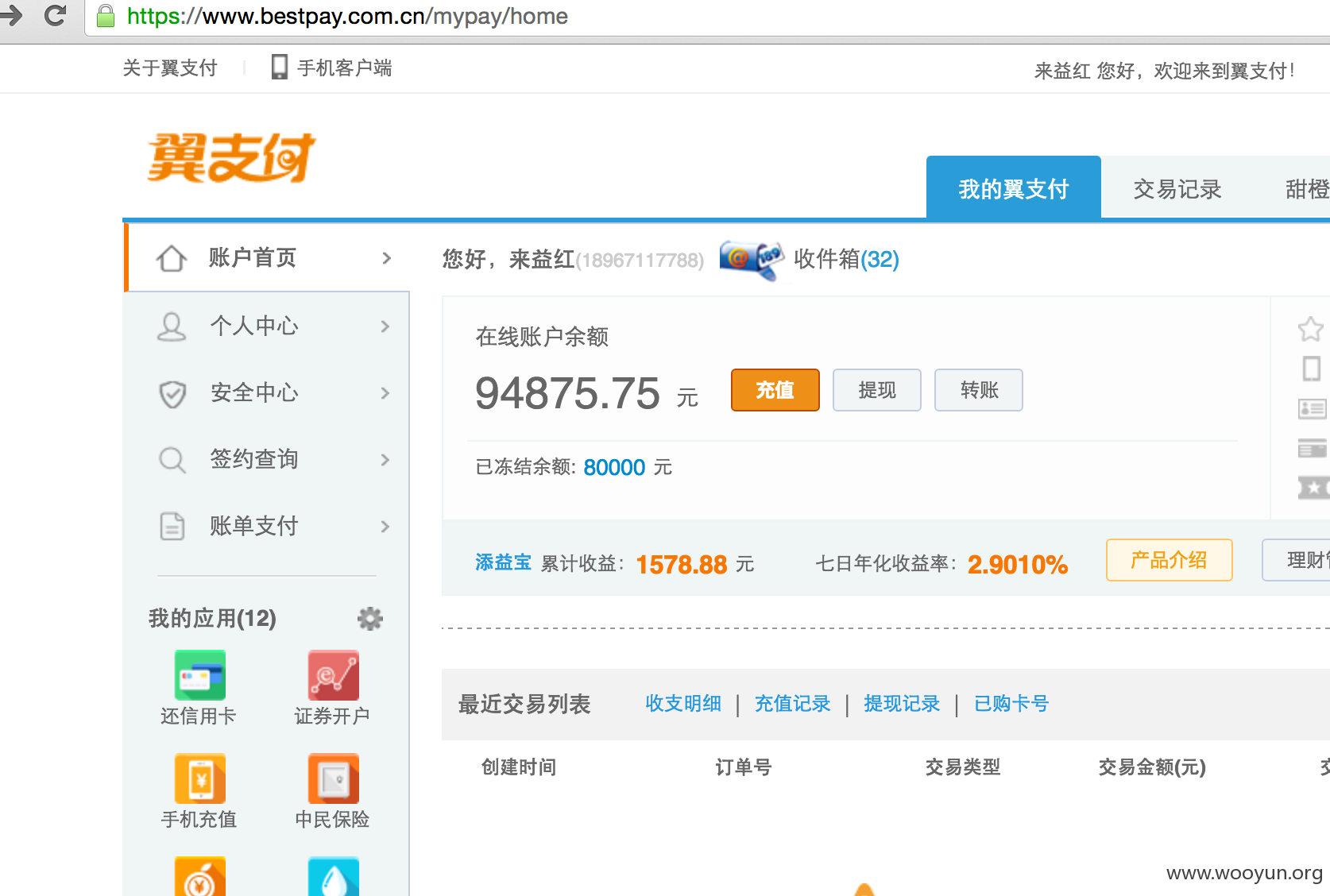Click the document icon for 账单支付
This screenshot has width=1330, height=896.
click(x=172, y=526)
